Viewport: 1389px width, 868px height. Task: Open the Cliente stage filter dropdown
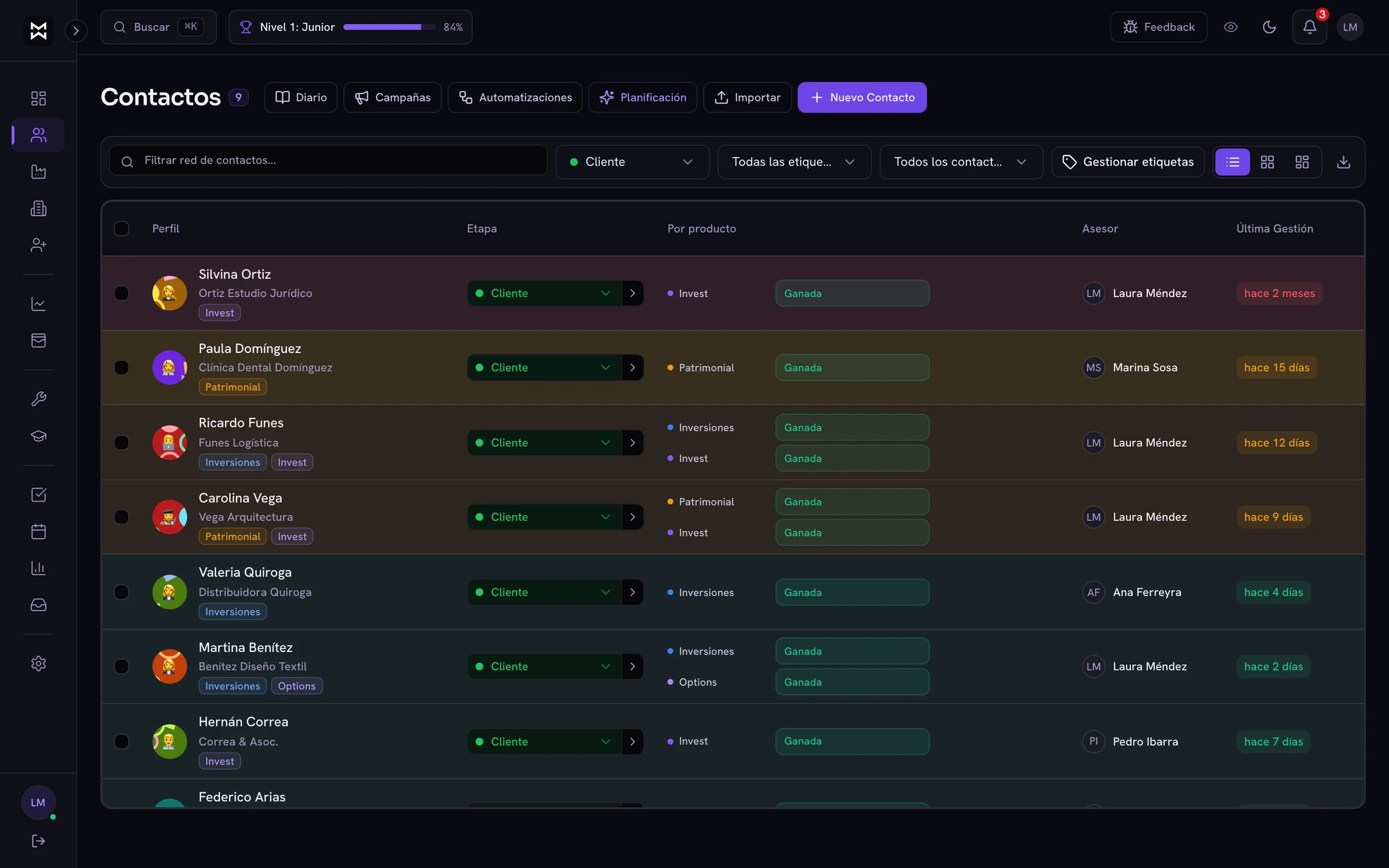[632, 162]
